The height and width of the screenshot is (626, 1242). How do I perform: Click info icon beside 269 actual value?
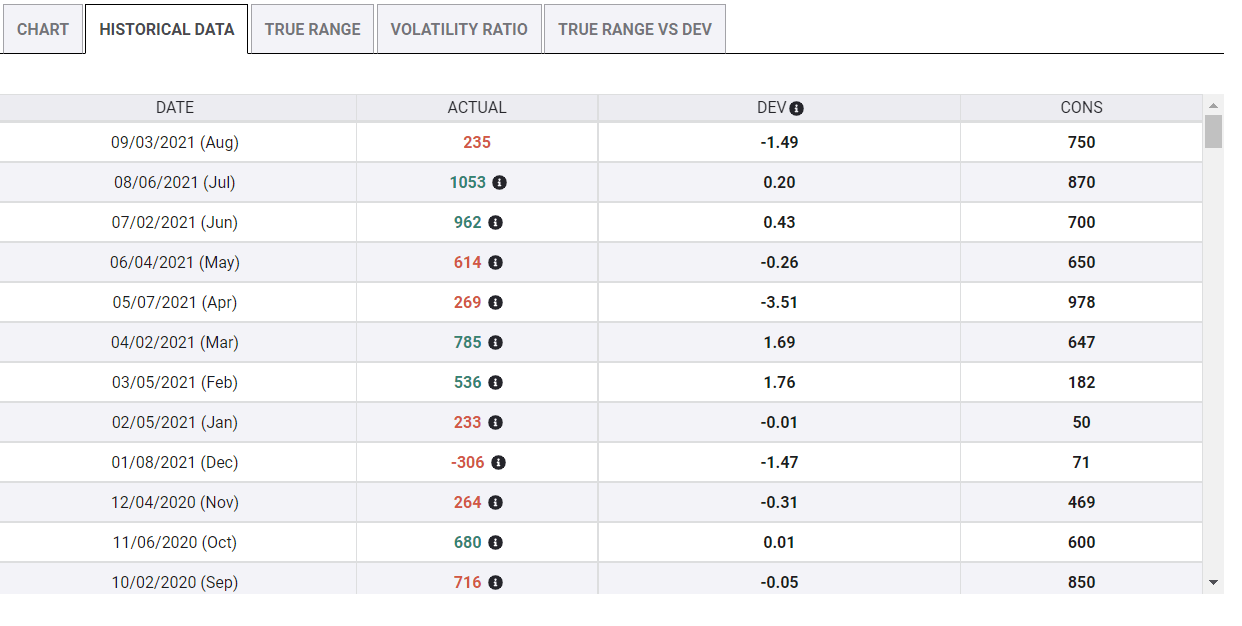click(x=496, y=303)
